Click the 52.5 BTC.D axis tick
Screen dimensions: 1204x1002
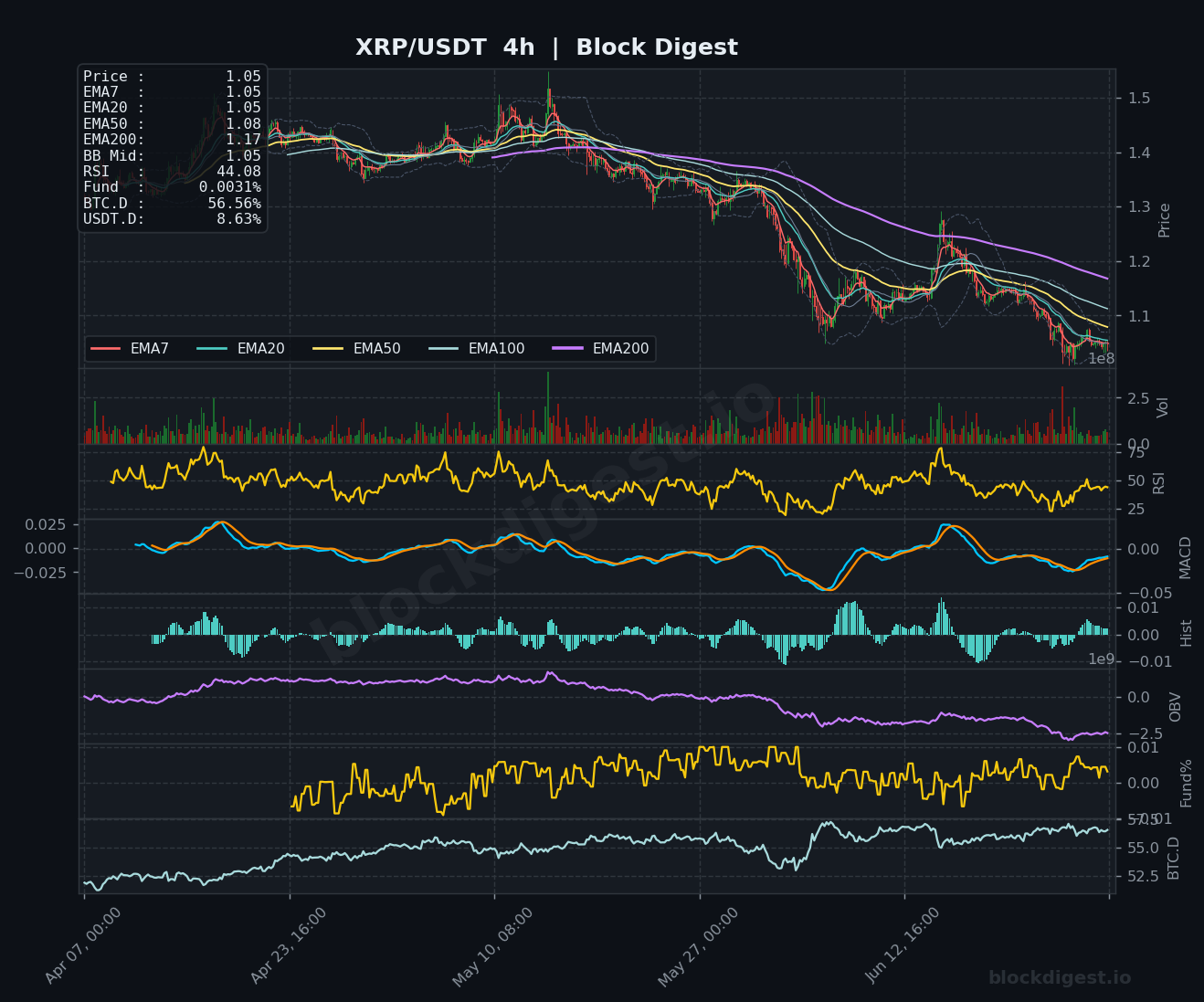[x=1143, y=876]
